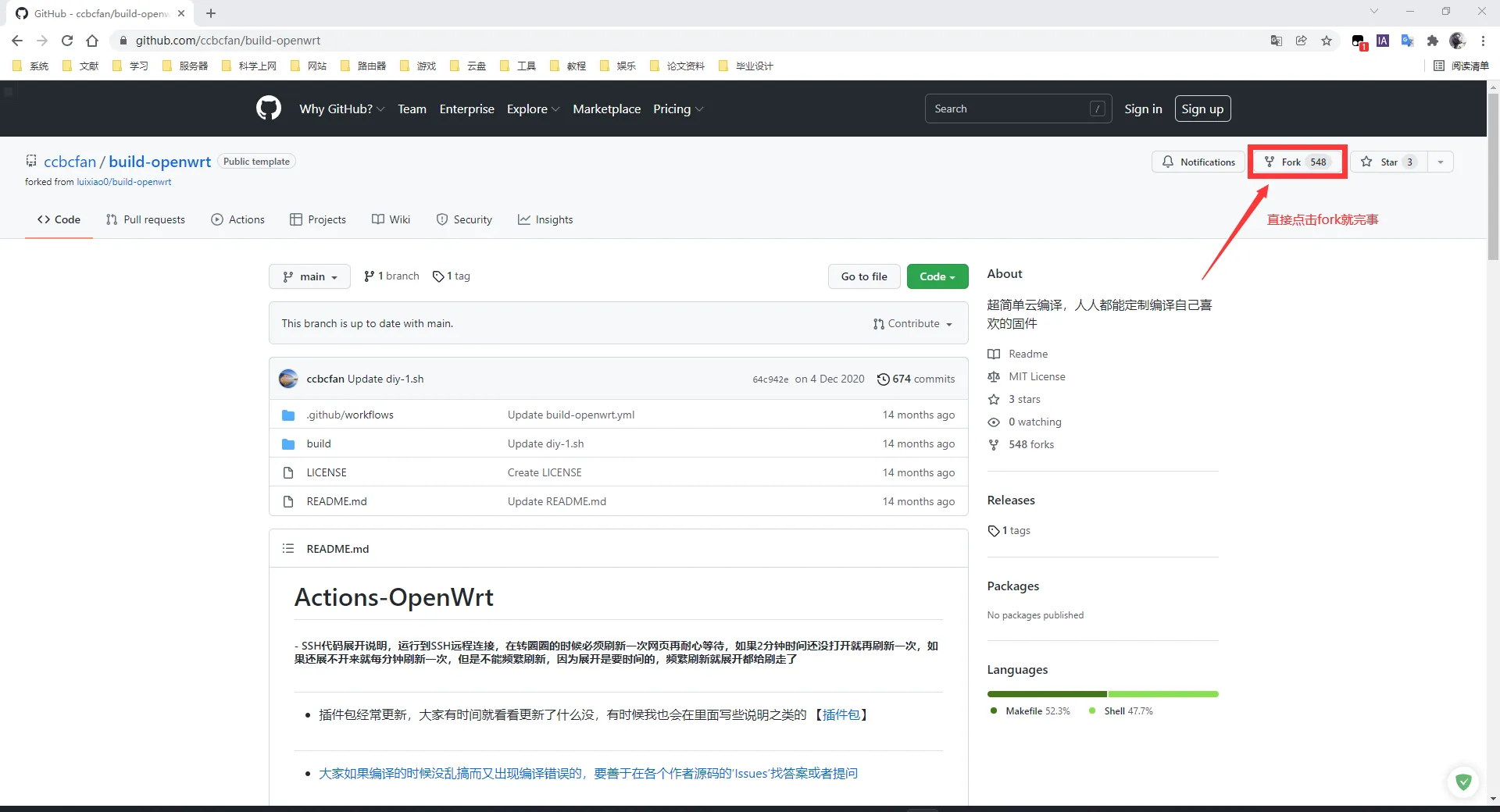Focus the GitHub Search field
Screen dimensions: 1500x812
pos(1008,109)
